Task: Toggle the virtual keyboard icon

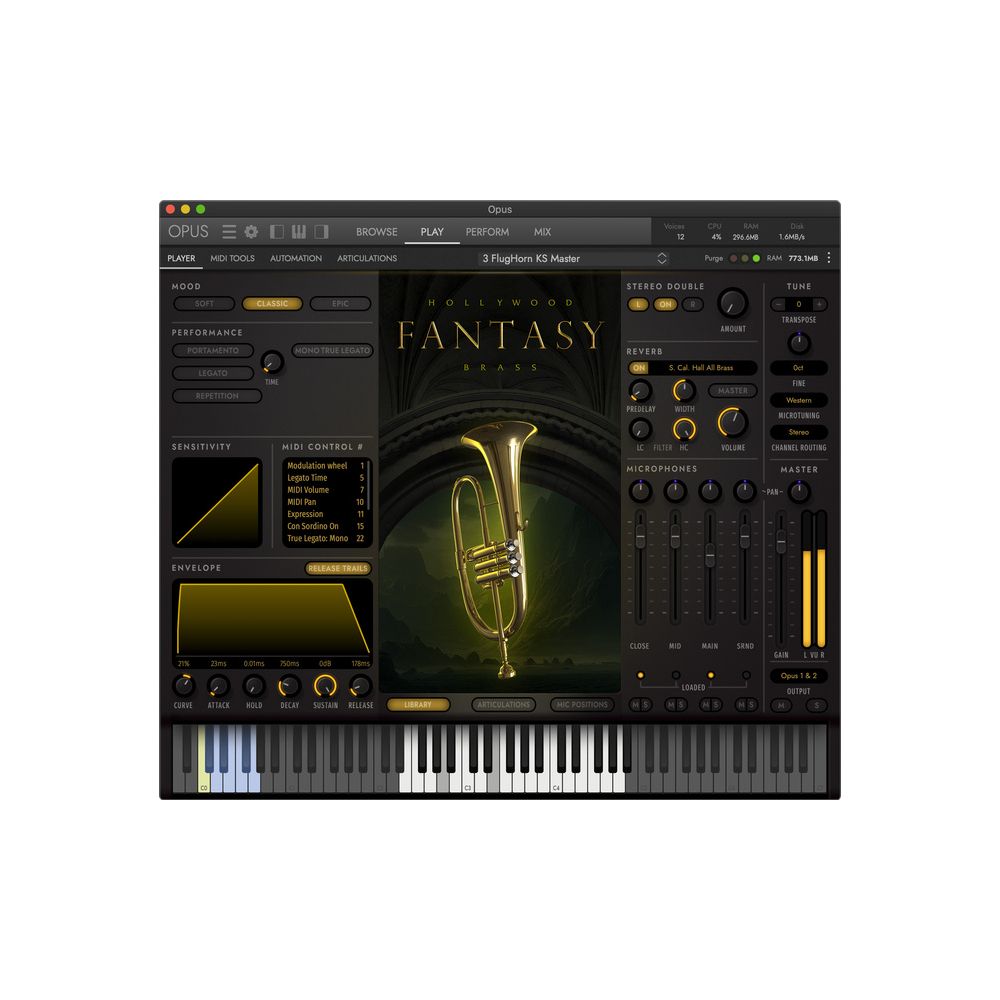Action: point(298,232)
